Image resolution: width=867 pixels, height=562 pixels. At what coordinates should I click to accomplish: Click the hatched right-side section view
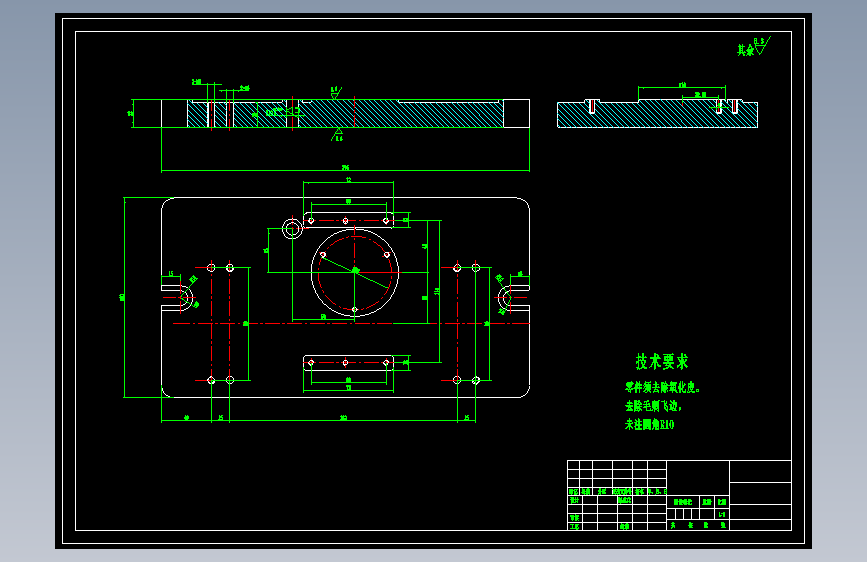(x=657, y=114)
